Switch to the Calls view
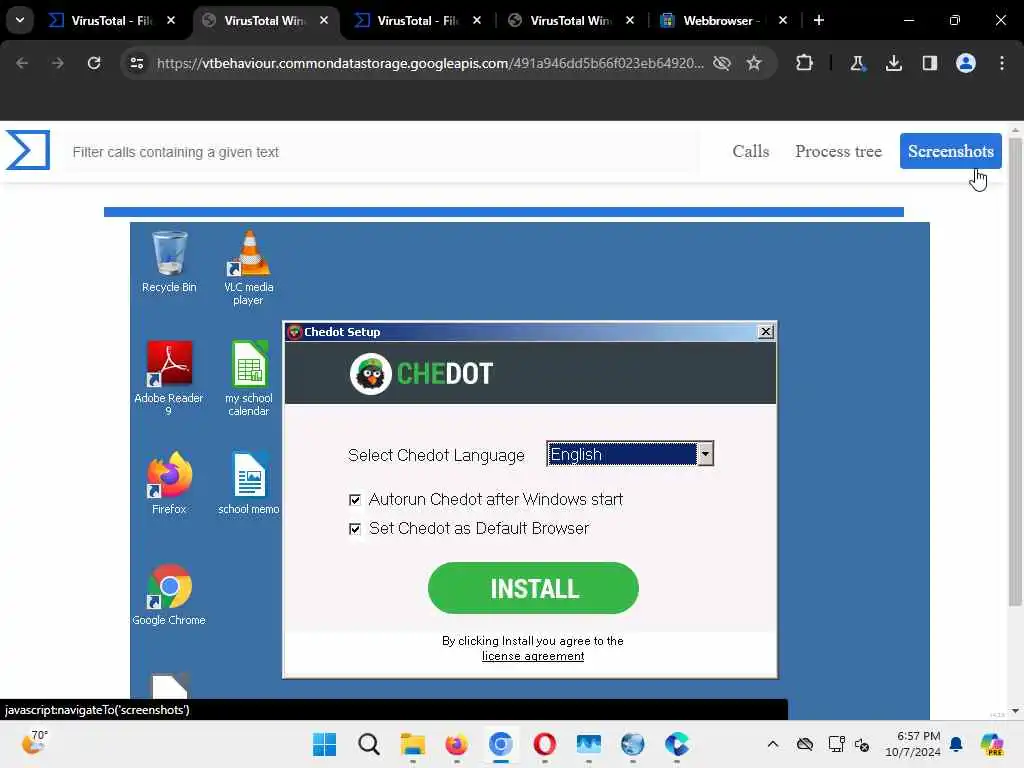1024x768 pixels. tap(750, 152)
